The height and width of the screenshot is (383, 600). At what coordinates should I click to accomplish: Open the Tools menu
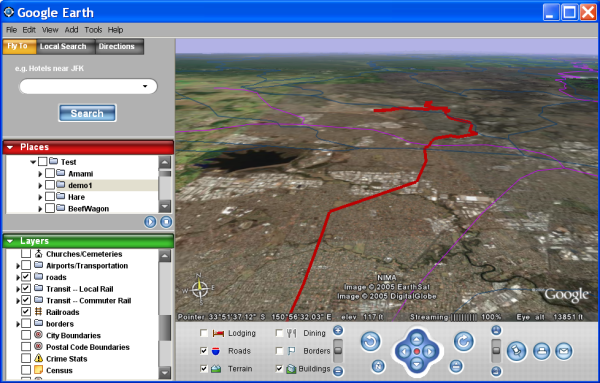(93, 30)
